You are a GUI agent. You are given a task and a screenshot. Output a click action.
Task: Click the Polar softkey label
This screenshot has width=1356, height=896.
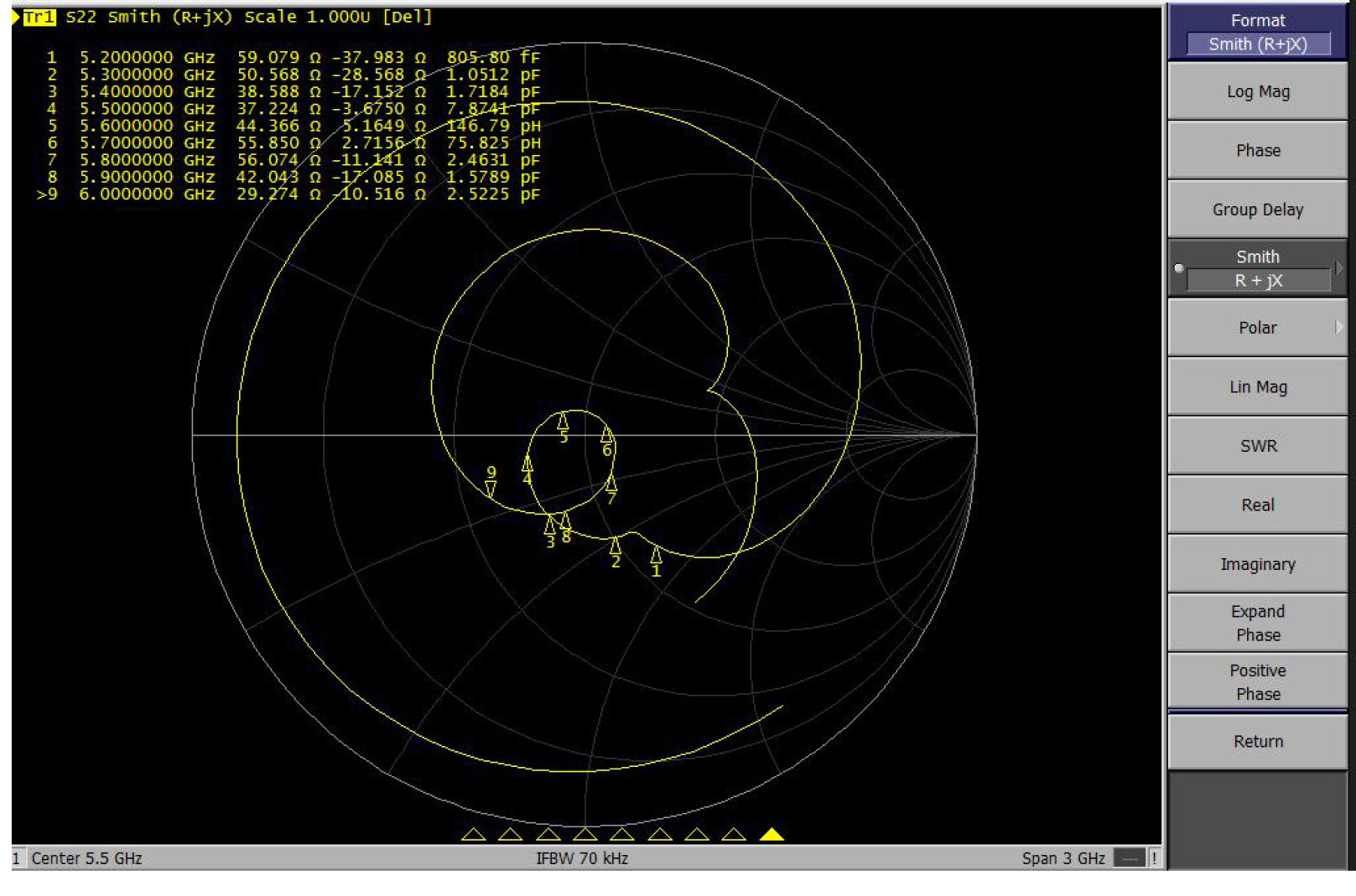(x=1257, y=328)
